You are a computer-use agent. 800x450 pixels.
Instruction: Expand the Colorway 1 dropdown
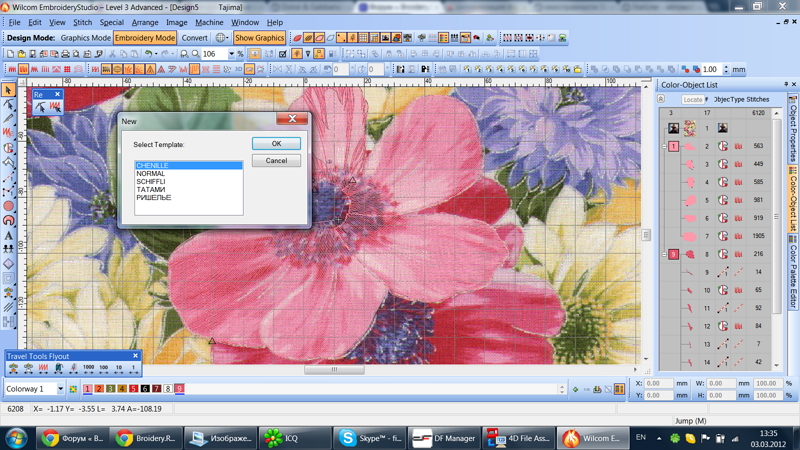[60, 389]
